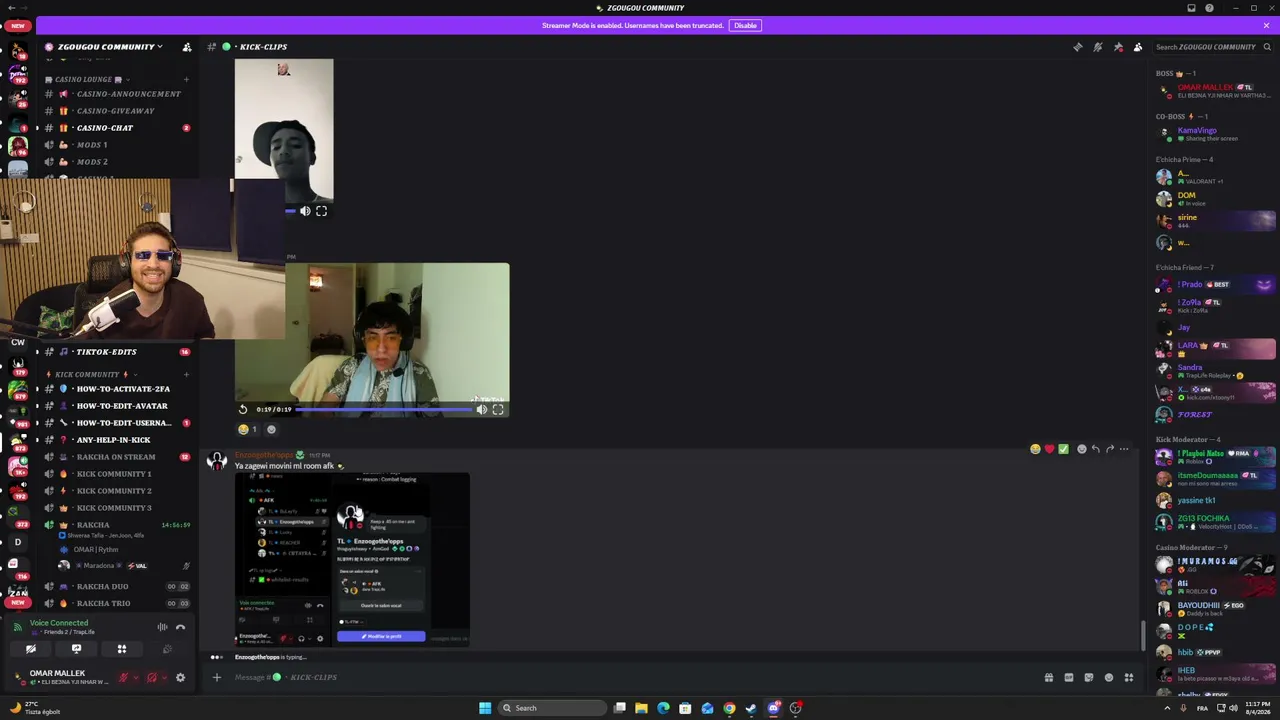Image resolution: width=1280 pixels, height=720 pixels.
Task: Toggle the laughing emoji reaction count
Action: [x=248, y=429]
